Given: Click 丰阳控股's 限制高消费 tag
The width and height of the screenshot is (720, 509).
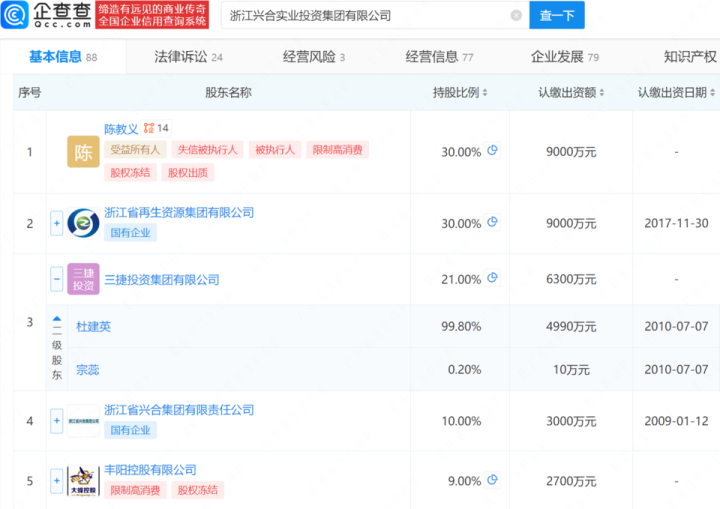Looking at the screenshot, I should 135,490.
